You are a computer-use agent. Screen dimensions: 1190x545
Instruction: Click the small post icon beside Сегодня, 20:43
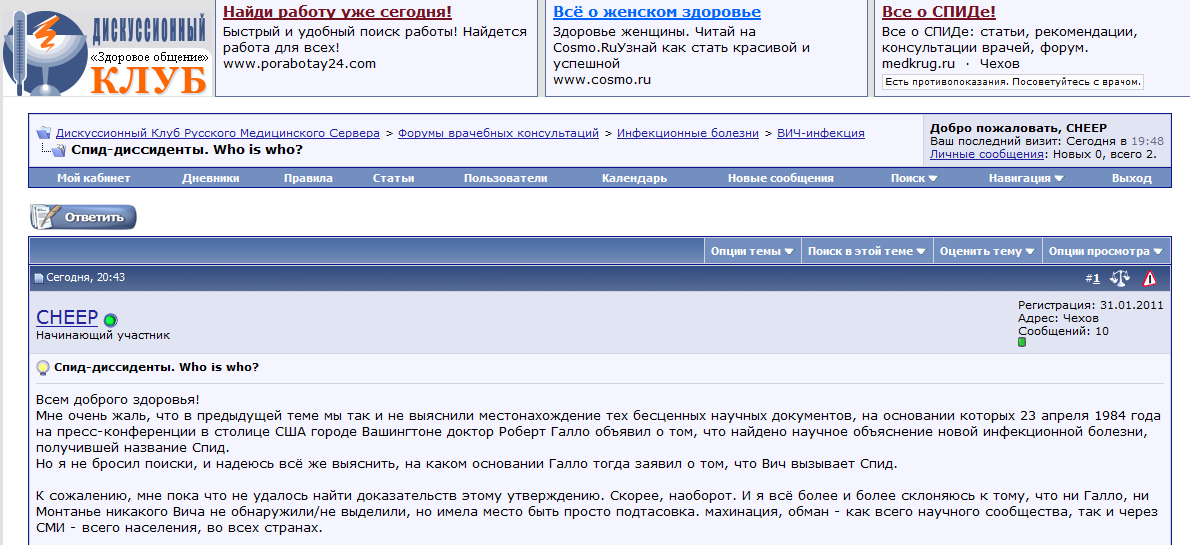39,278
